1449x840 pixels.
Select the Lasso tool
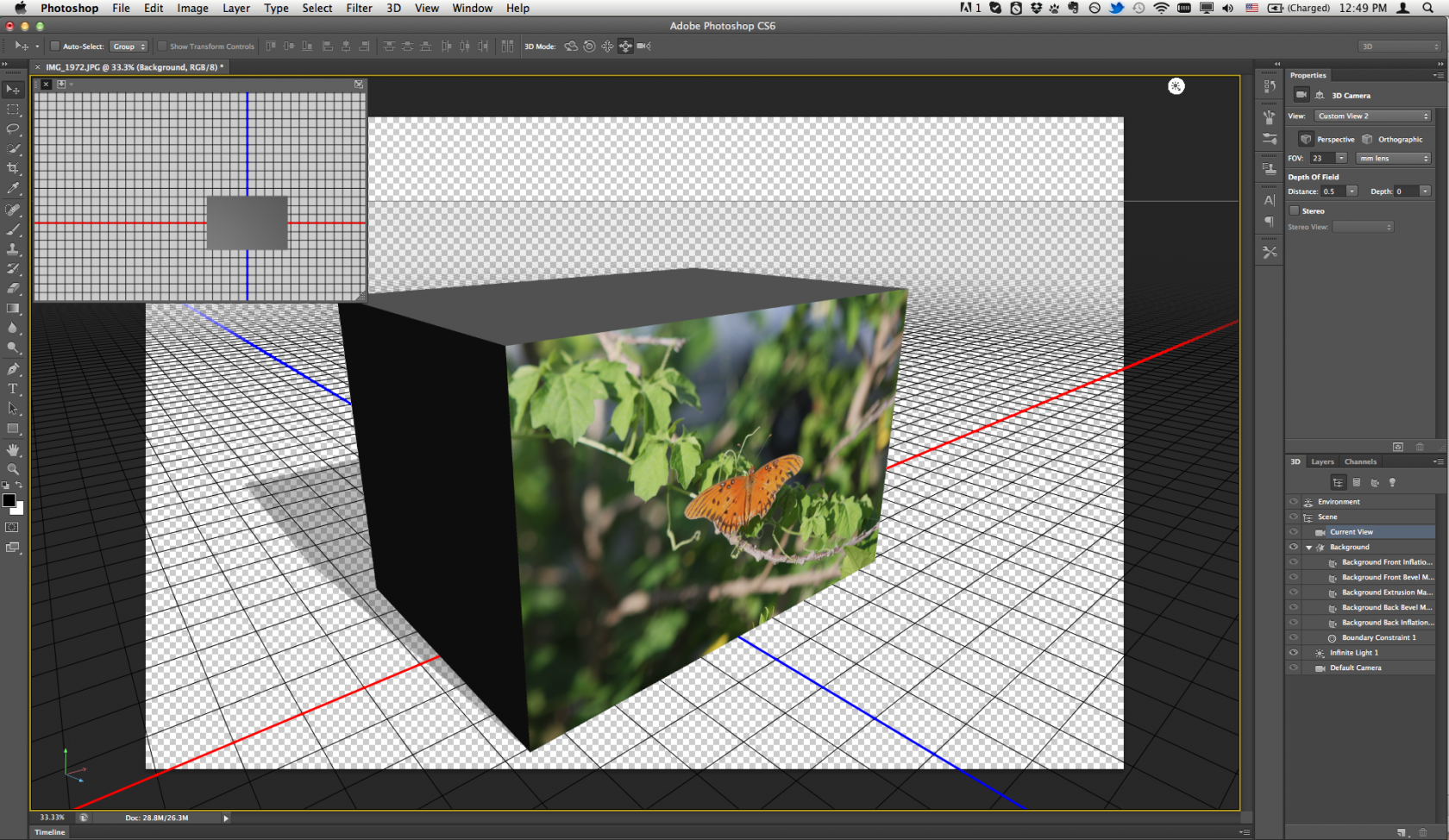click(x=13, y=129)
